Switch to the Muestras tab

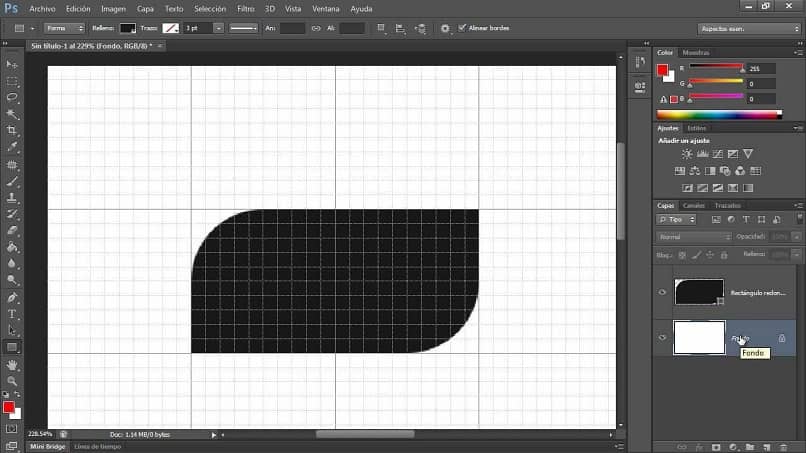(696, 52)
